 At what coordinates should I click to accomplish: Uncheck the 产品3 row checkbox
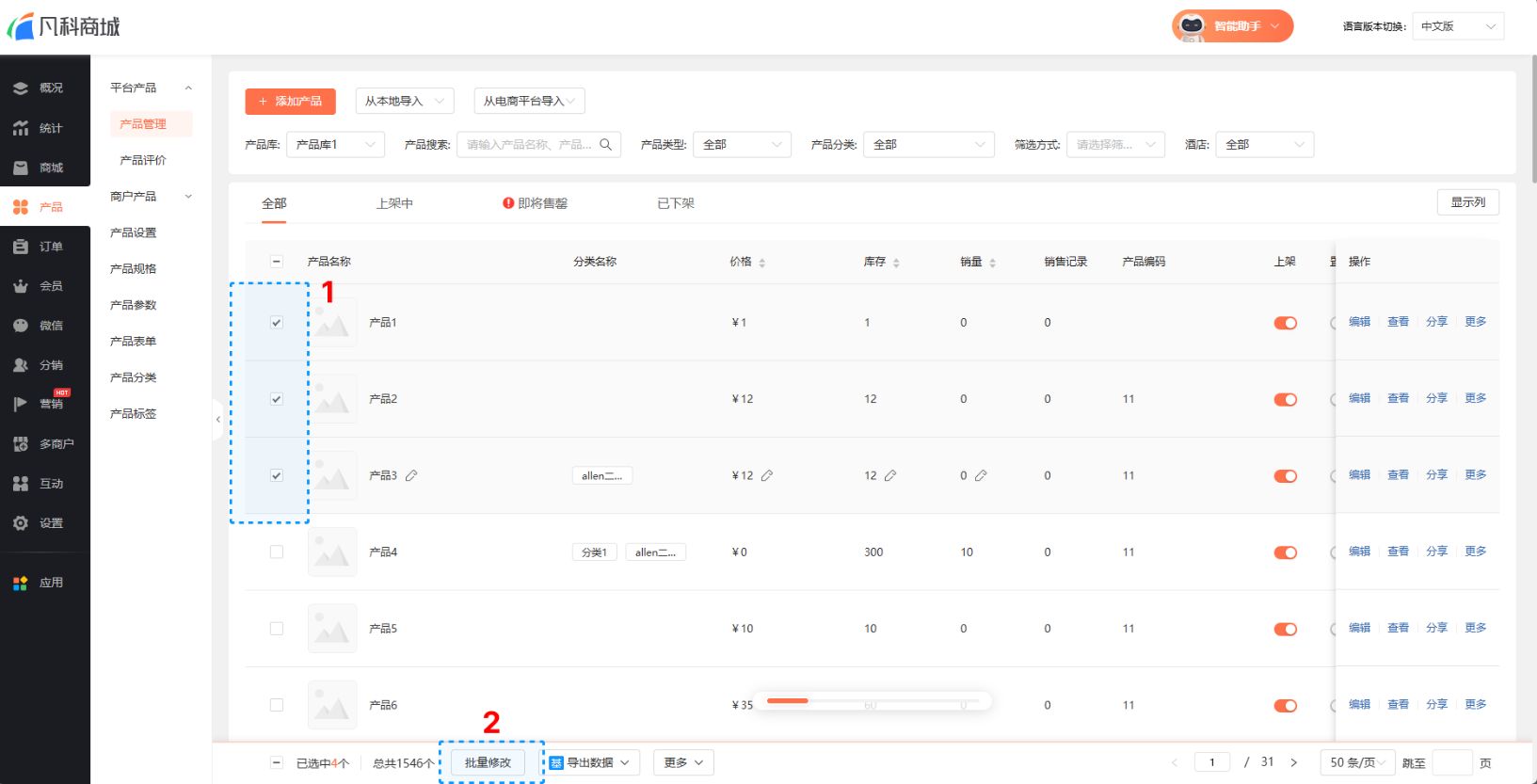coord(277,475)
